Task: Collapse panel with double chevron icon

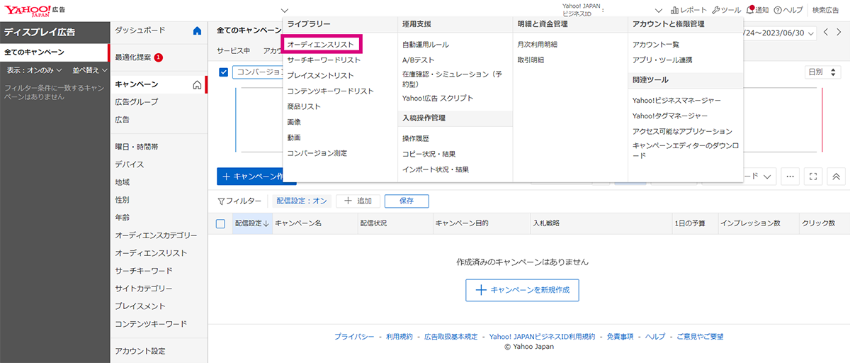Action: (x=836, y=177)
